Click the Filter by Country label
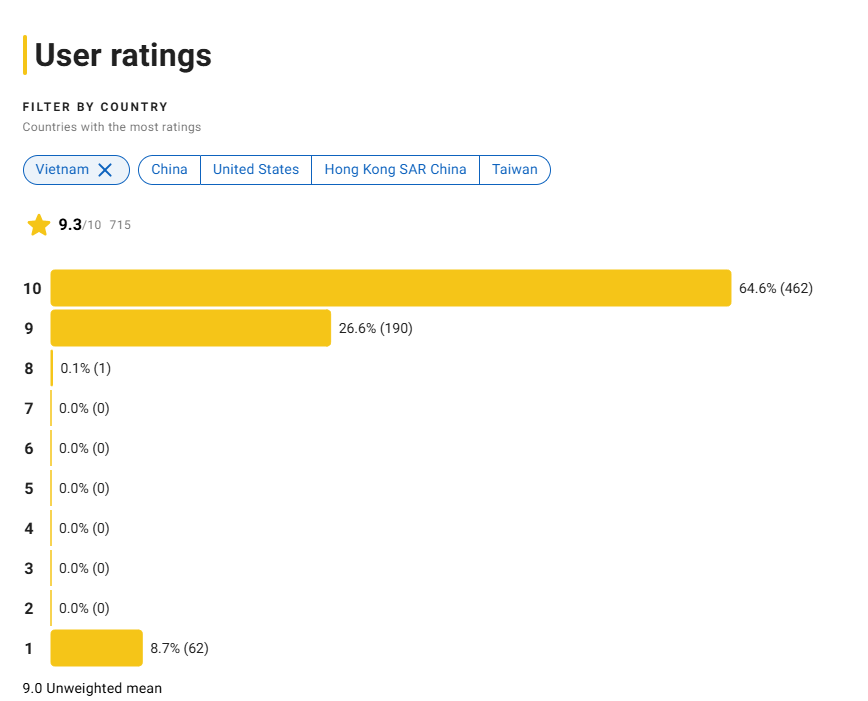This screenshot has width=868, height=701. coord(95,107)
